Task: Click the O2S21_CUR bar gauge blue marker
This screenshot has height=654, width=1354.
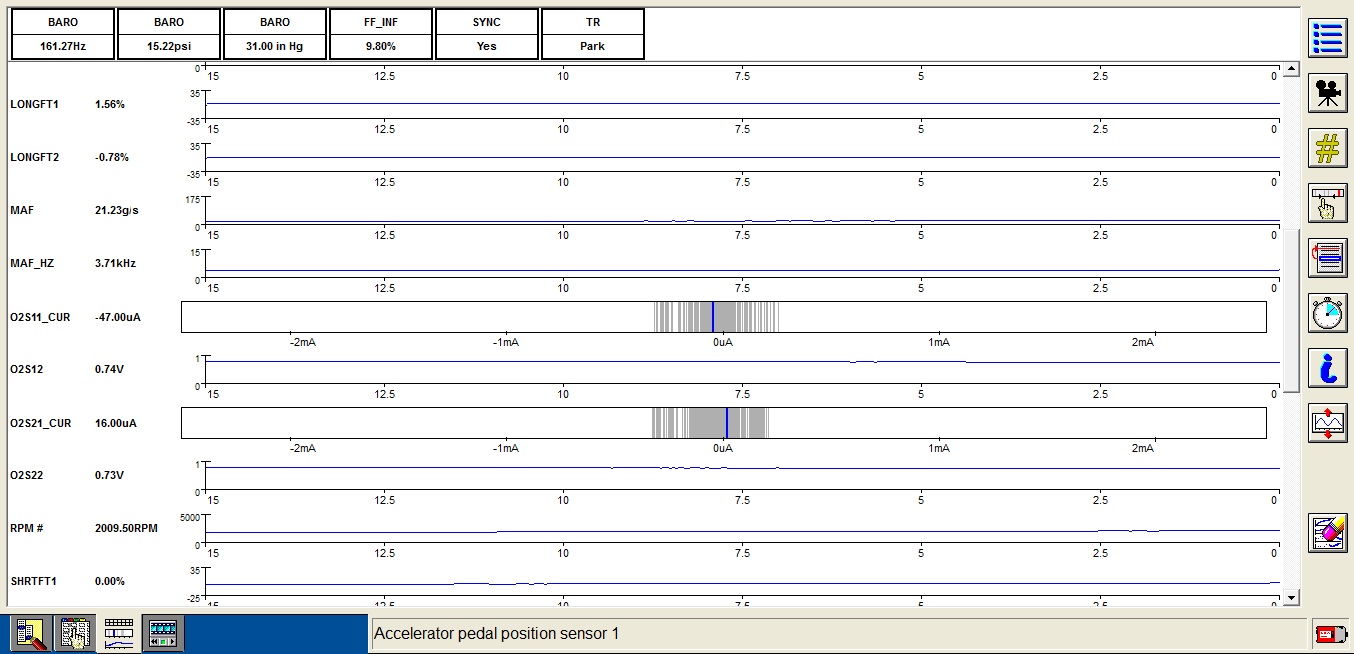Action: coord(727,423)
